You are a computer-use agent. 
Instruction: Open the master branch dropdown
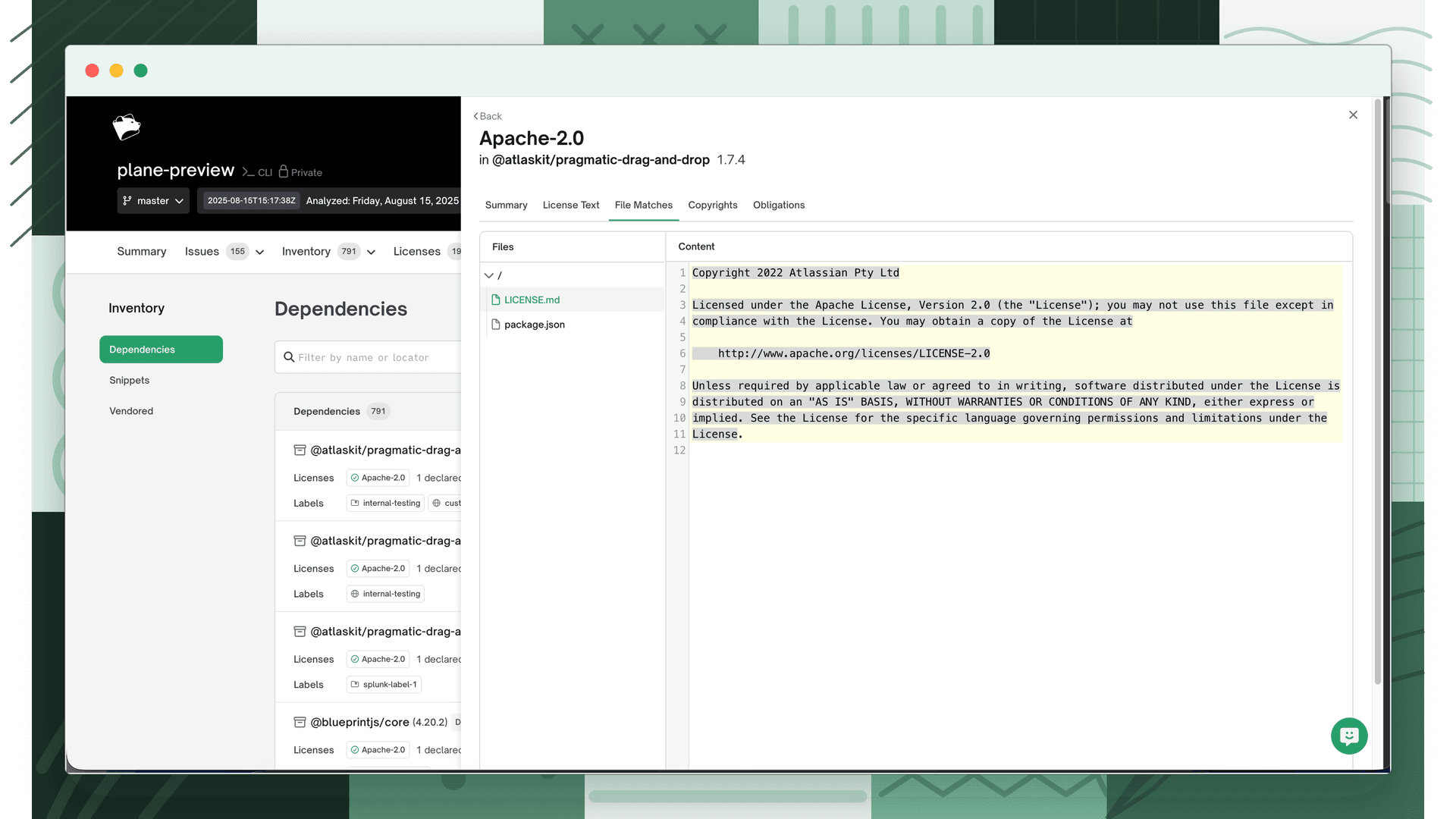153,201
